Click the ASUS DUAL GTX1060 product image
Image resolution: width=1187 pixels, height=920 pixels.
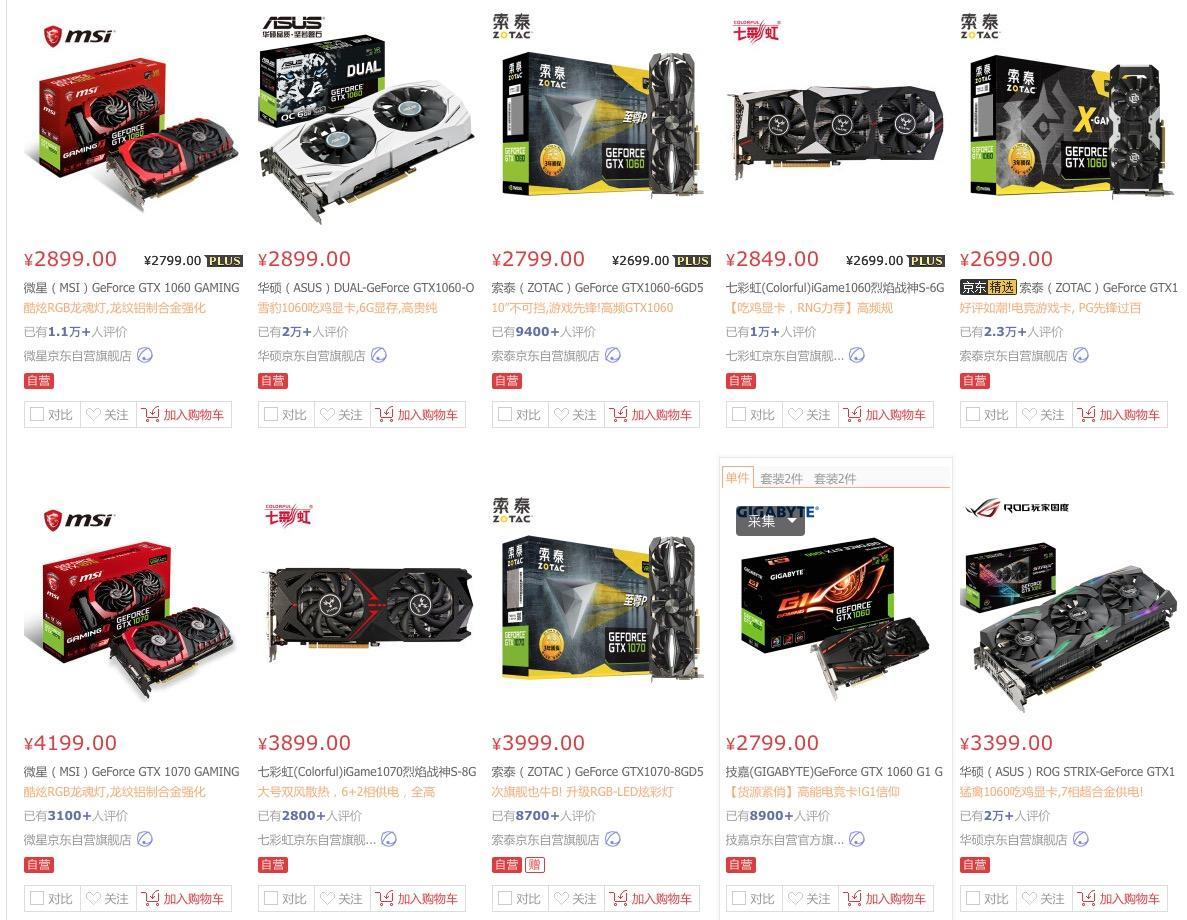pos(366,127)
